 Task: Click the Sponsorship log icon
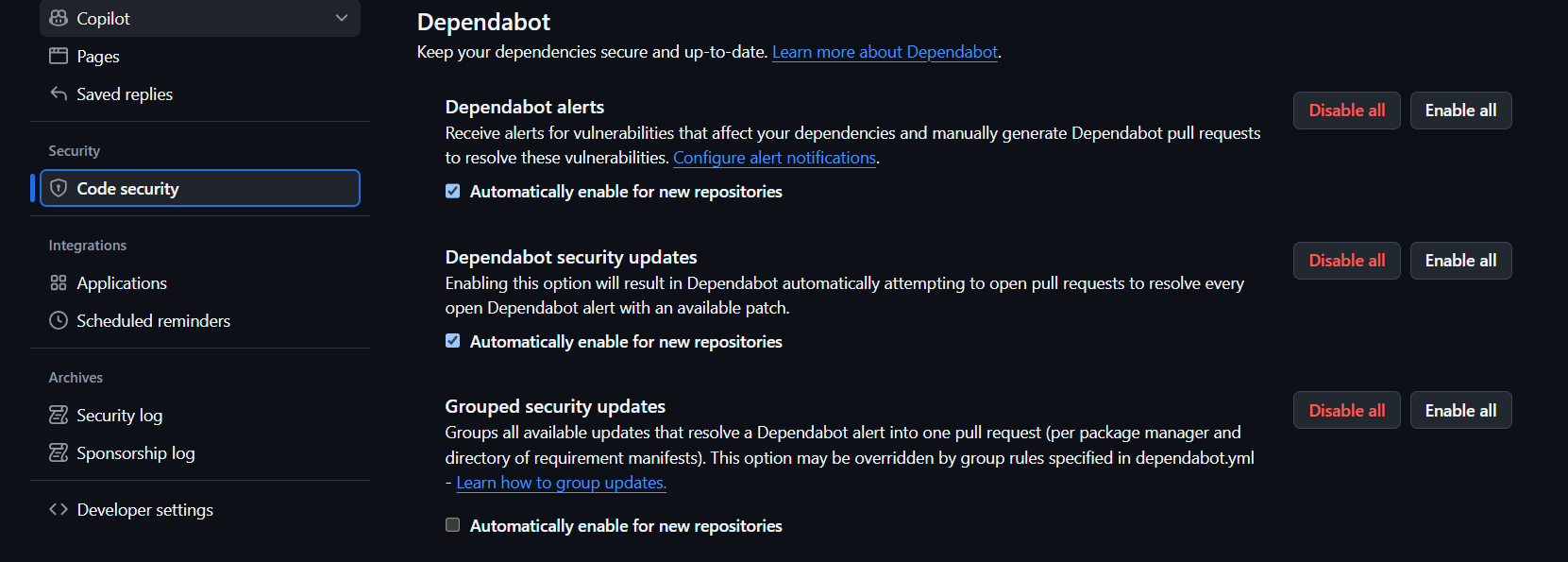[59, 452]
